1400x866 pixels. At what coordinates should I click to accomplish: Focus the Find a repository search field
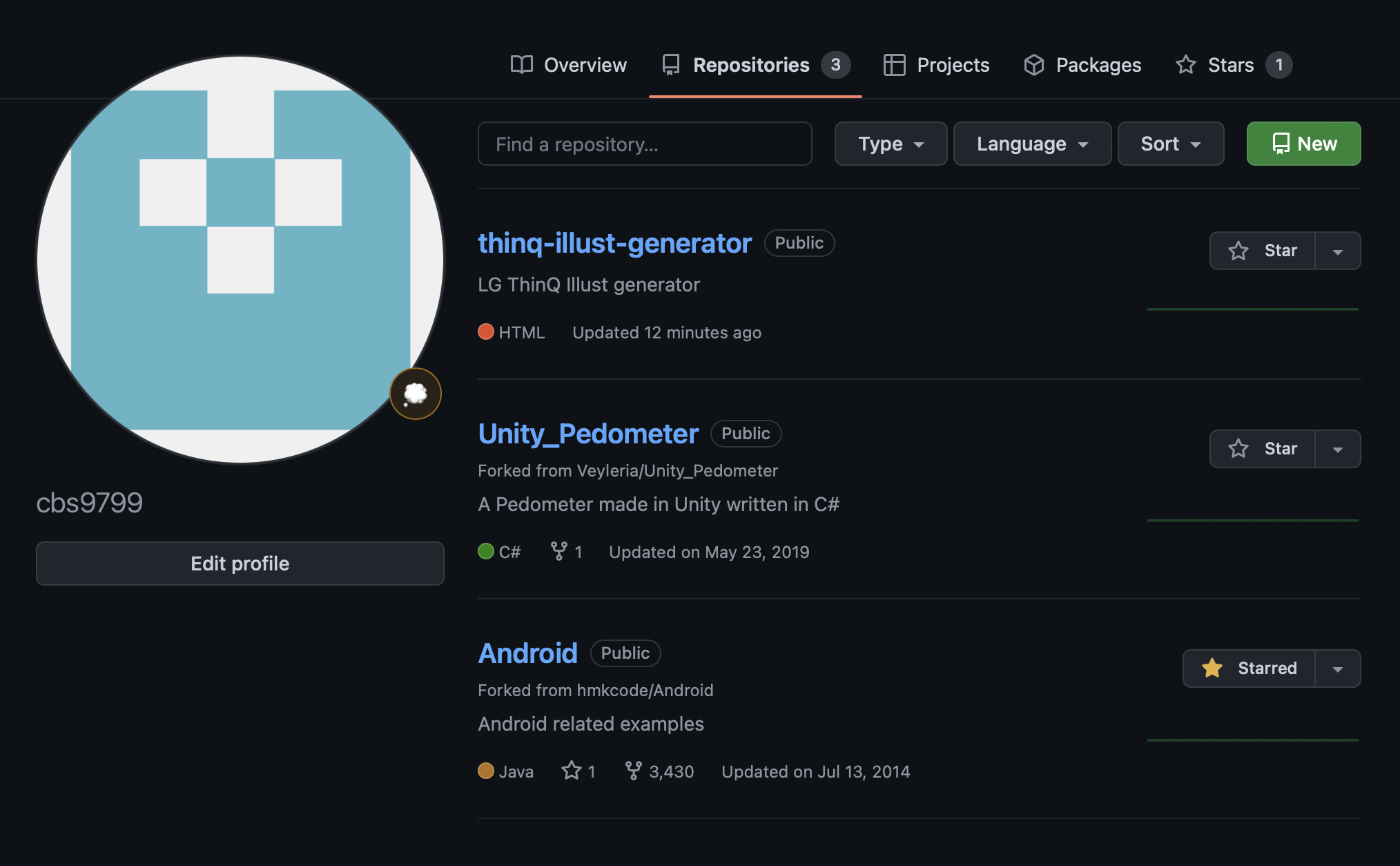click(x=645, y=144)
